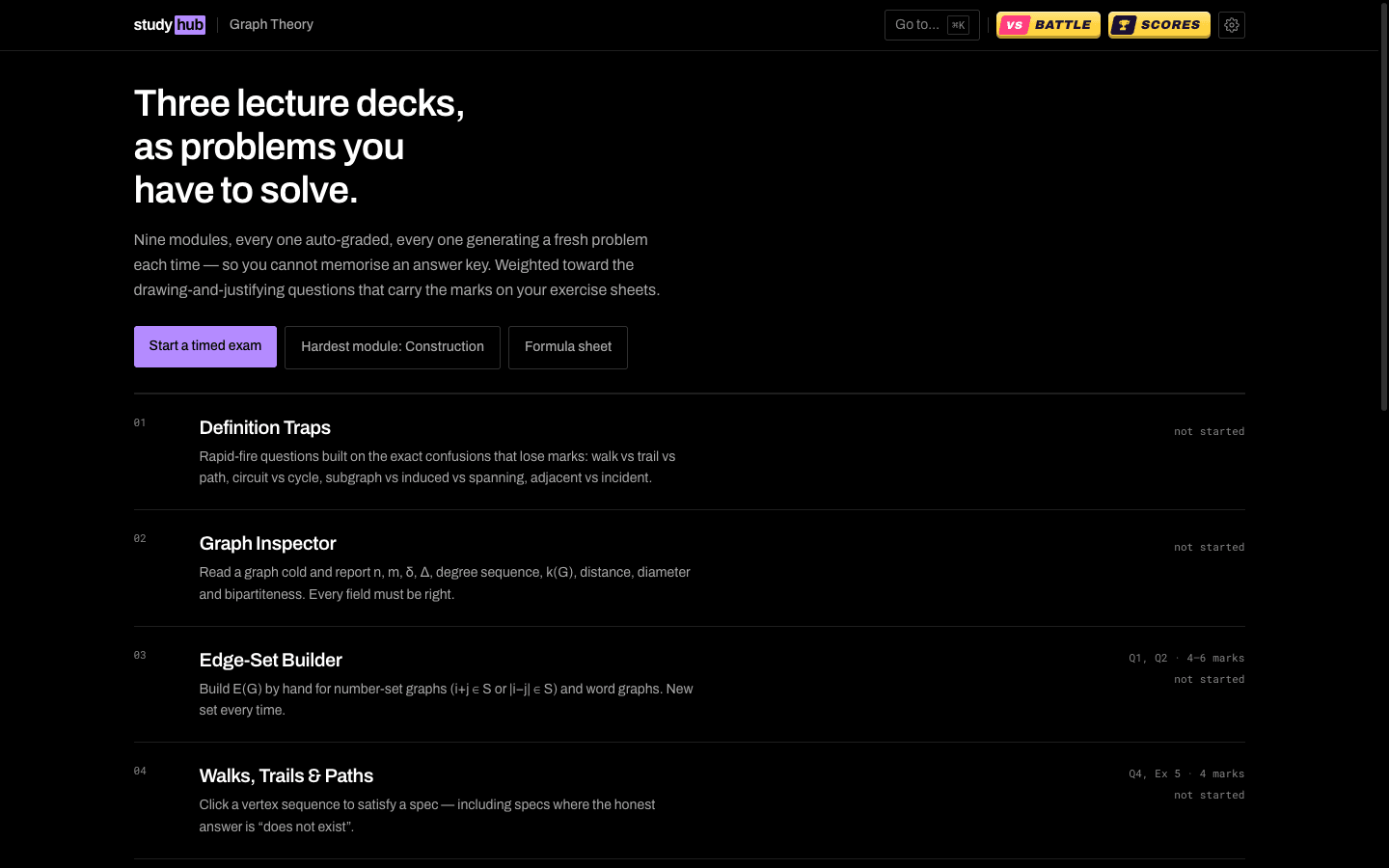
Task: Open the settings gear icon
Action: [x=1231, y=25]
